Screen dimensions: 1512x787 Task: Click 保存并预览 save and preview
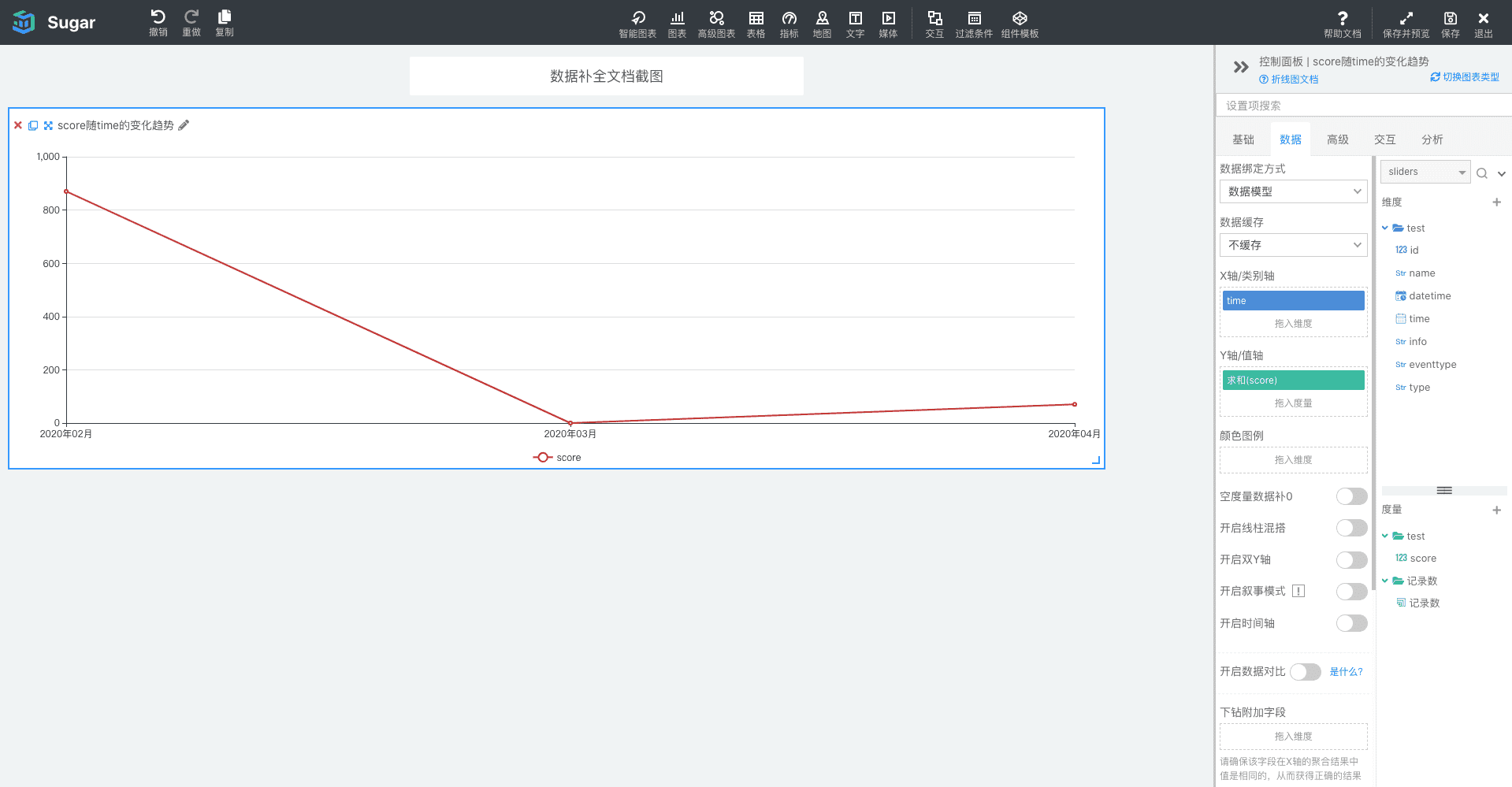point(1406,24)
